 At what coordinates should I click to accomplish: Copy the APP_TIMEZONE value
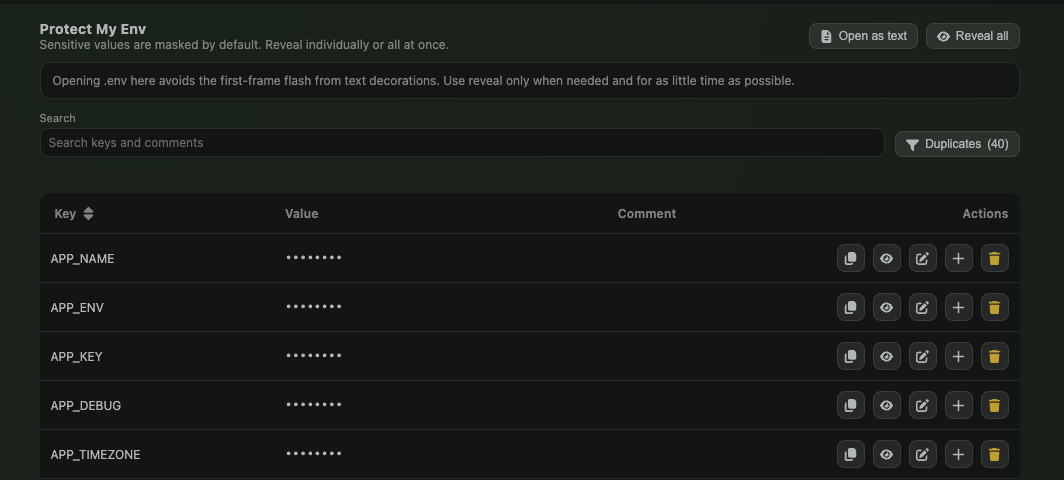[x=850, y=454]
